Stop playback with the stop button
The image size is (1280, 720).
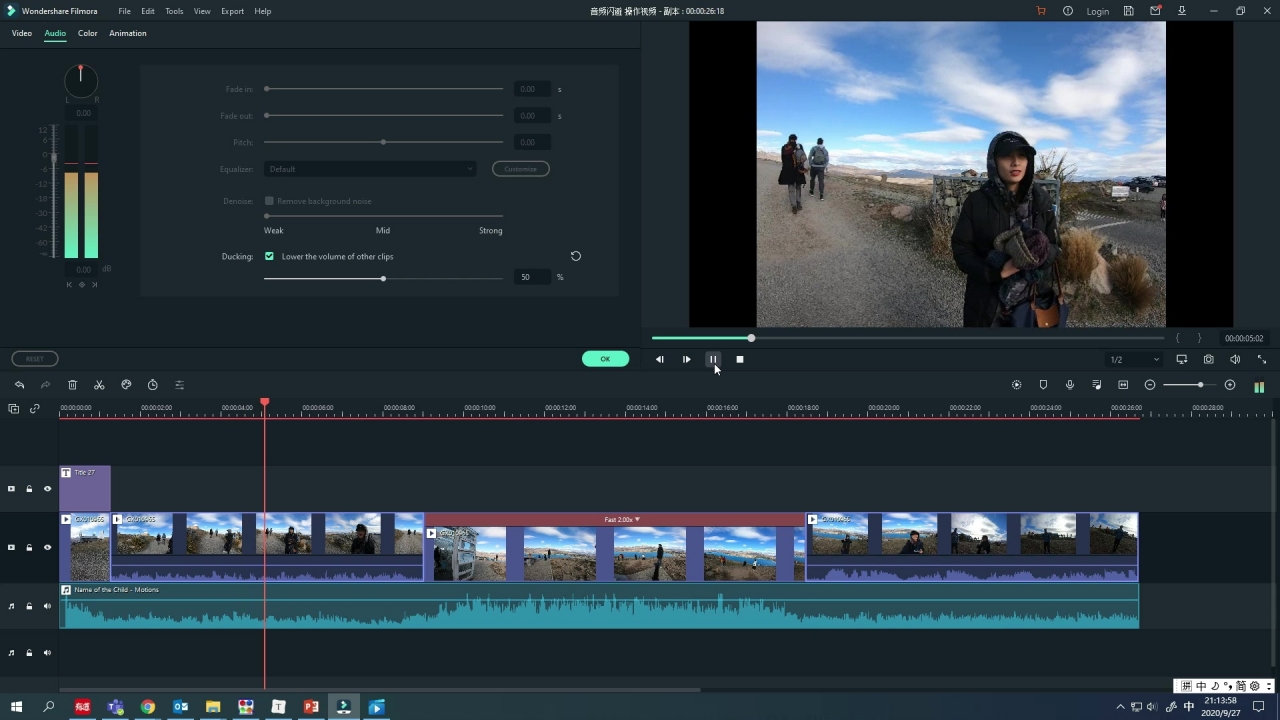pyautogui.click(x=740, y=359)
